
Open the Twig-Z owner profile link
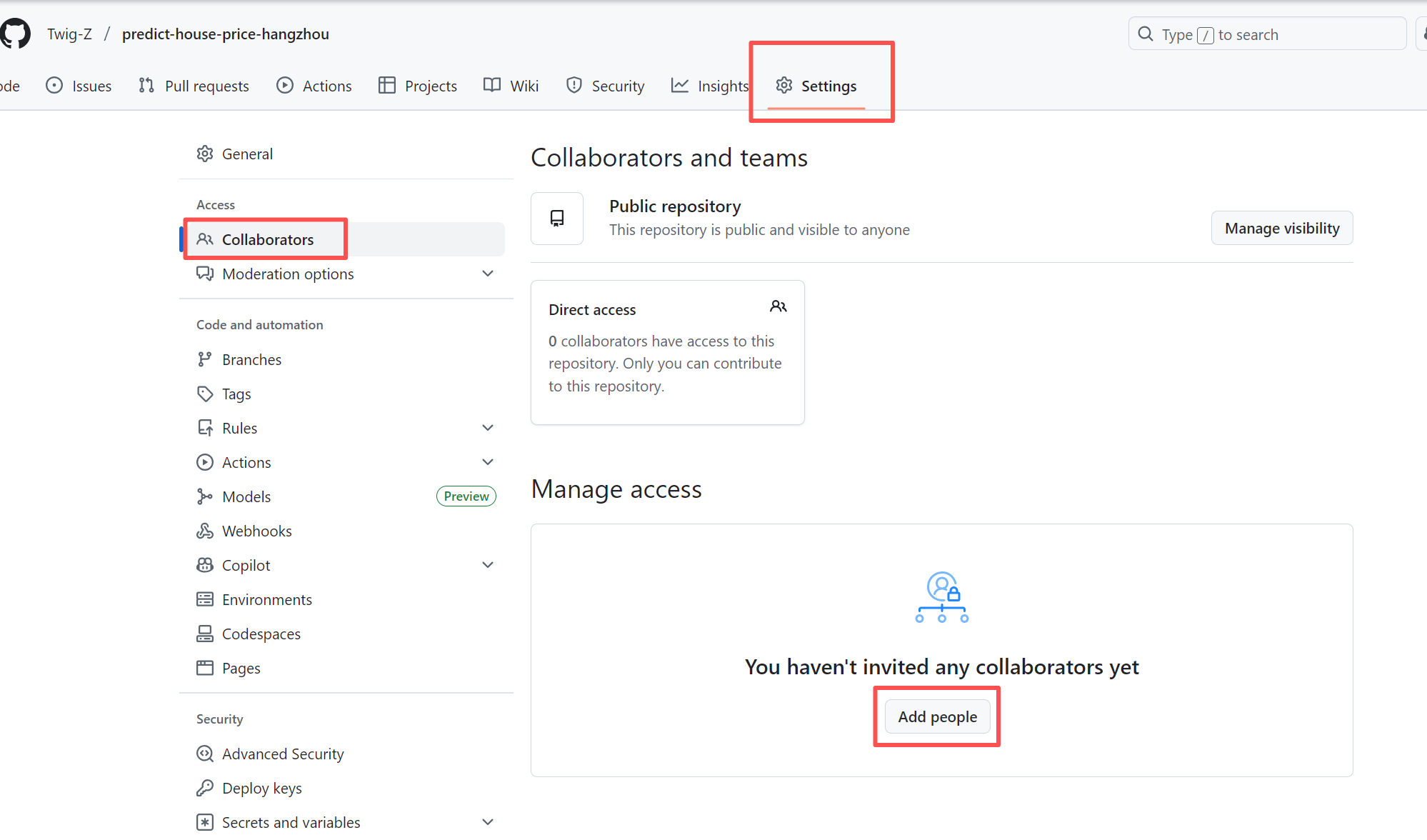[69, 34]
